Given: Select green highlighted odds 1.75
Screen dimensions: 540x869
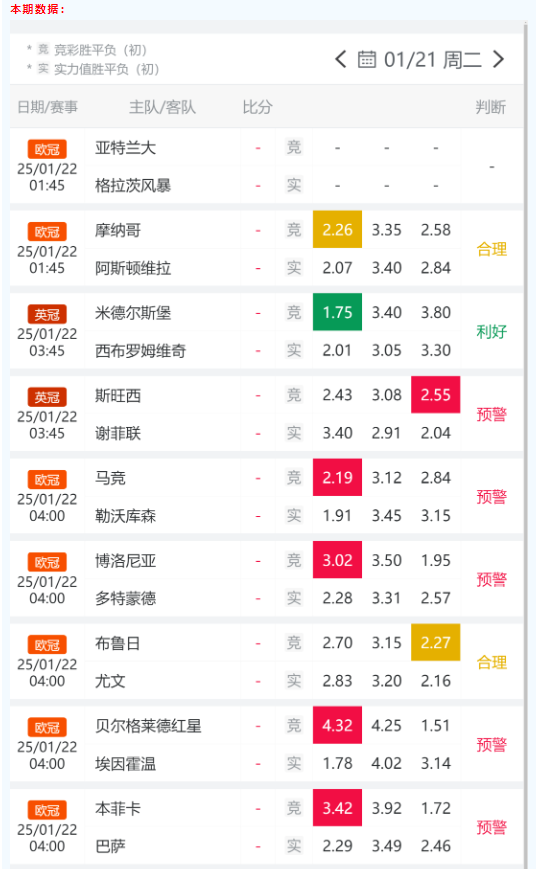Looking at the screenshot, I should point(337,312).
